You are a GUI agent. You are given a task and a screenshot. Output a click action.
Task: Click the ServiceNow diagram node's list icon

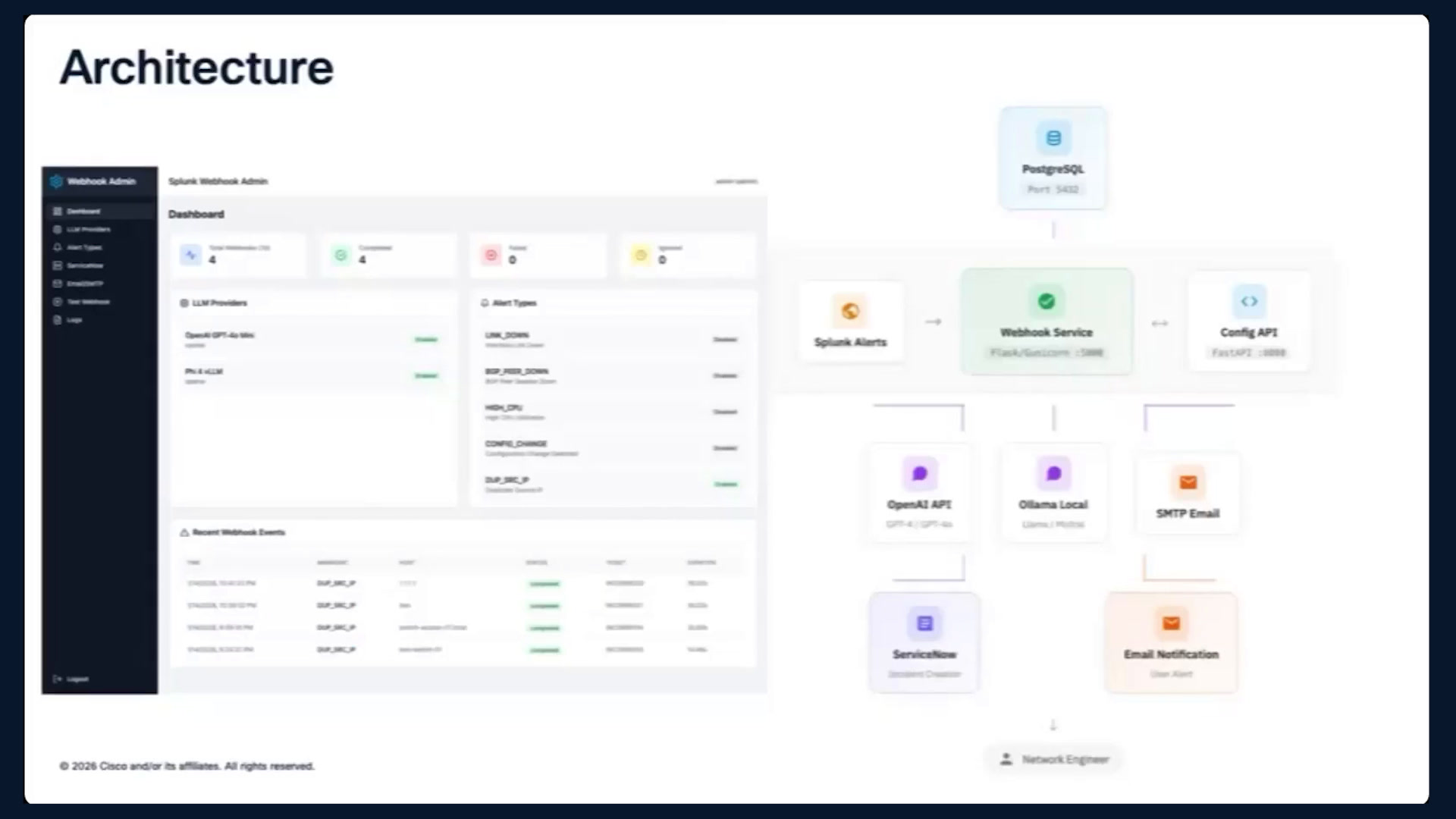tap(924, 623)
